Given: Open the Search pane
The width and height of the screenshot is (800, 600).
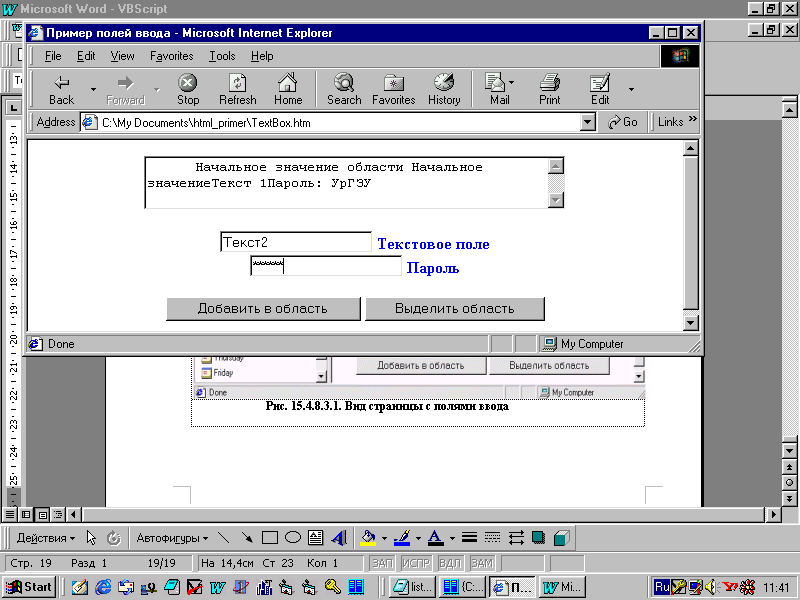Looking at the screenshot, I should [344, 89].
